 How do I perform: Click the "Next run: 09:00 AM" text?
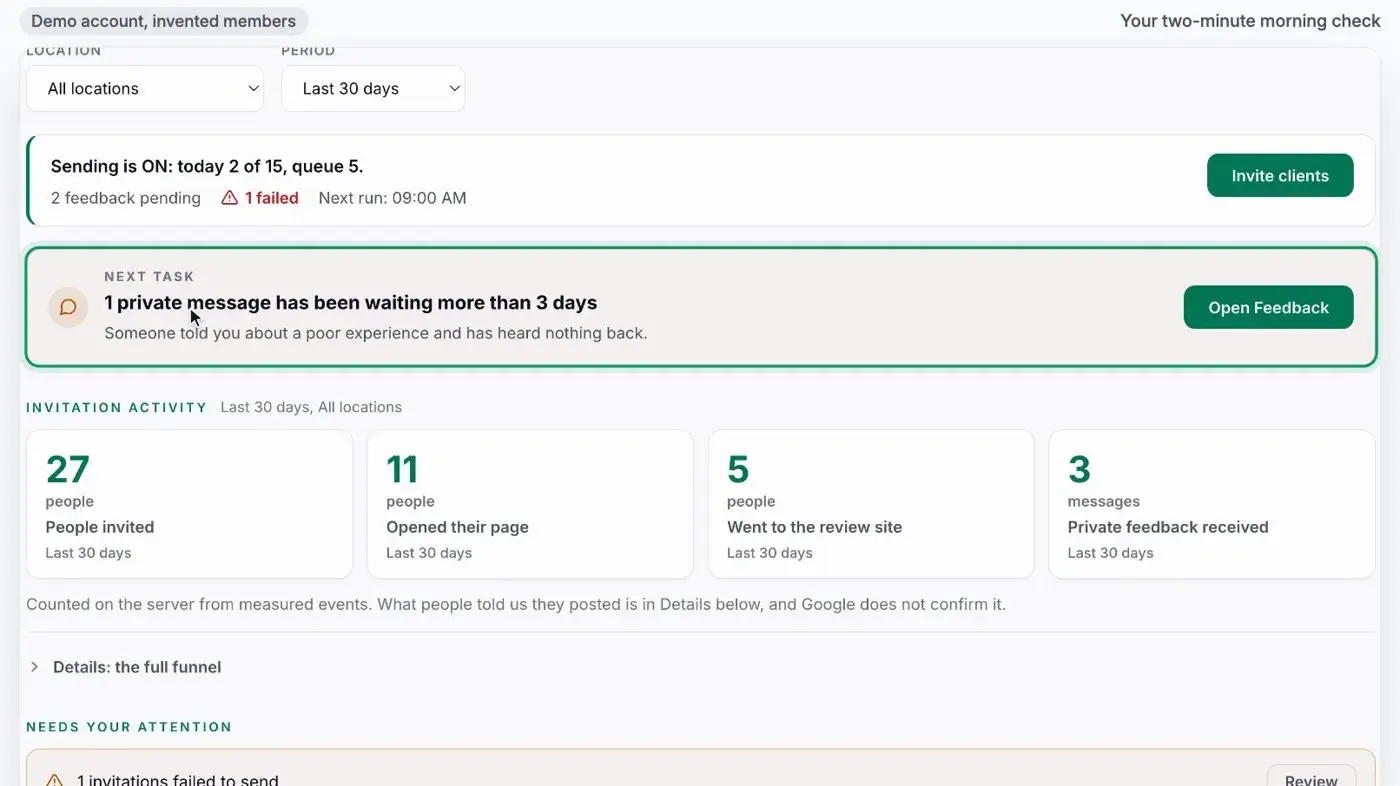(x=392, y=198)
